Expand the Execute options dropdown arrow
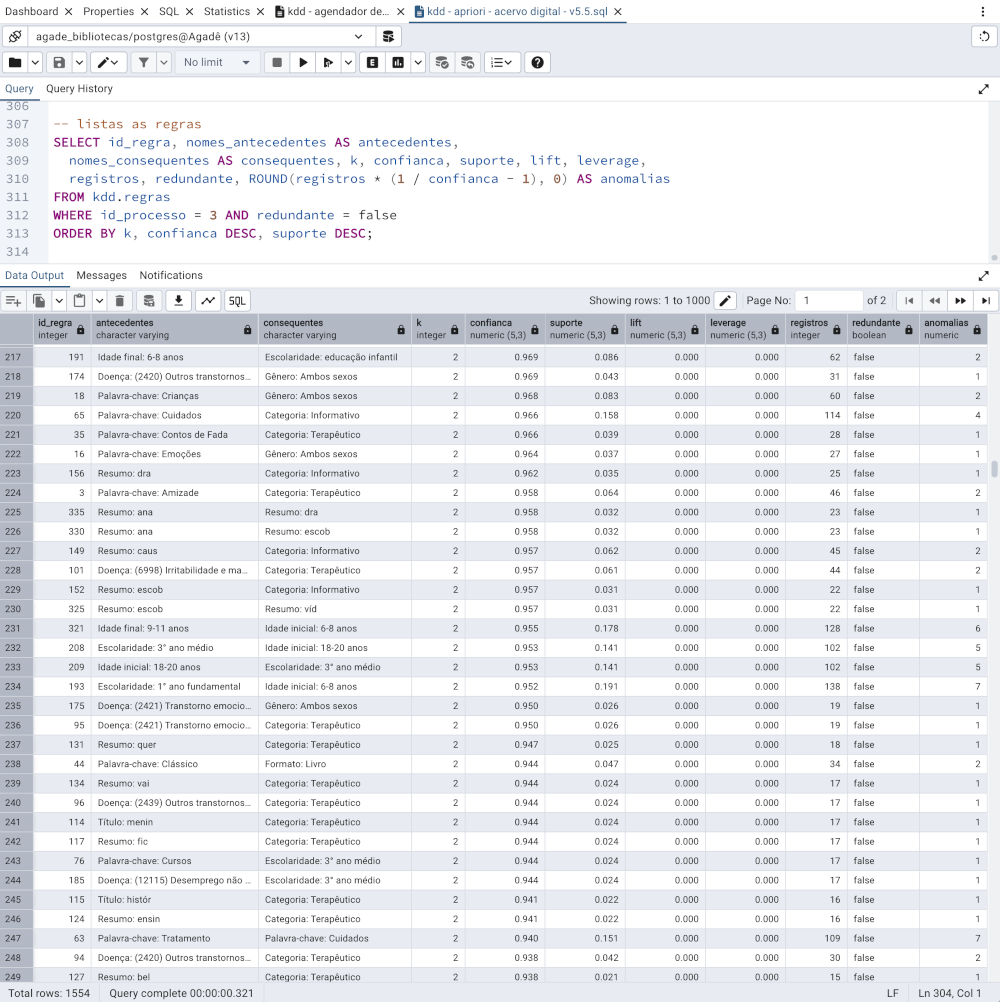1000x1002 pixels. [x=348, y=62]
